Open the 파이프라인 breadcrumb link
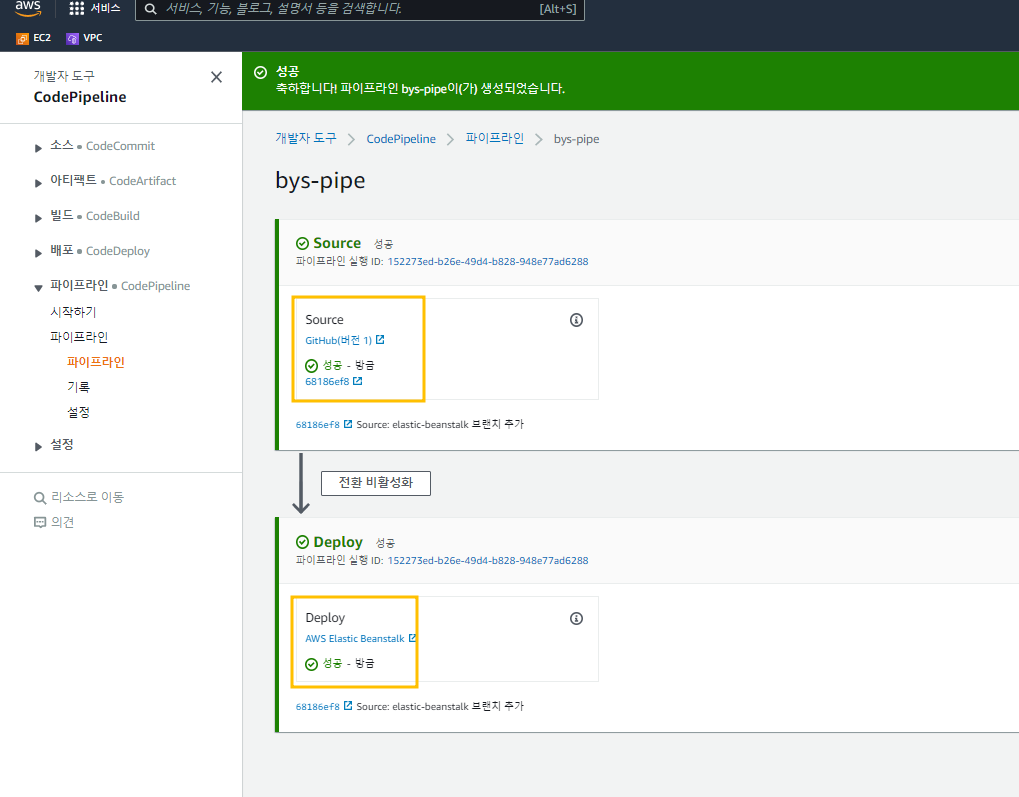 click(x=495, y=138)
